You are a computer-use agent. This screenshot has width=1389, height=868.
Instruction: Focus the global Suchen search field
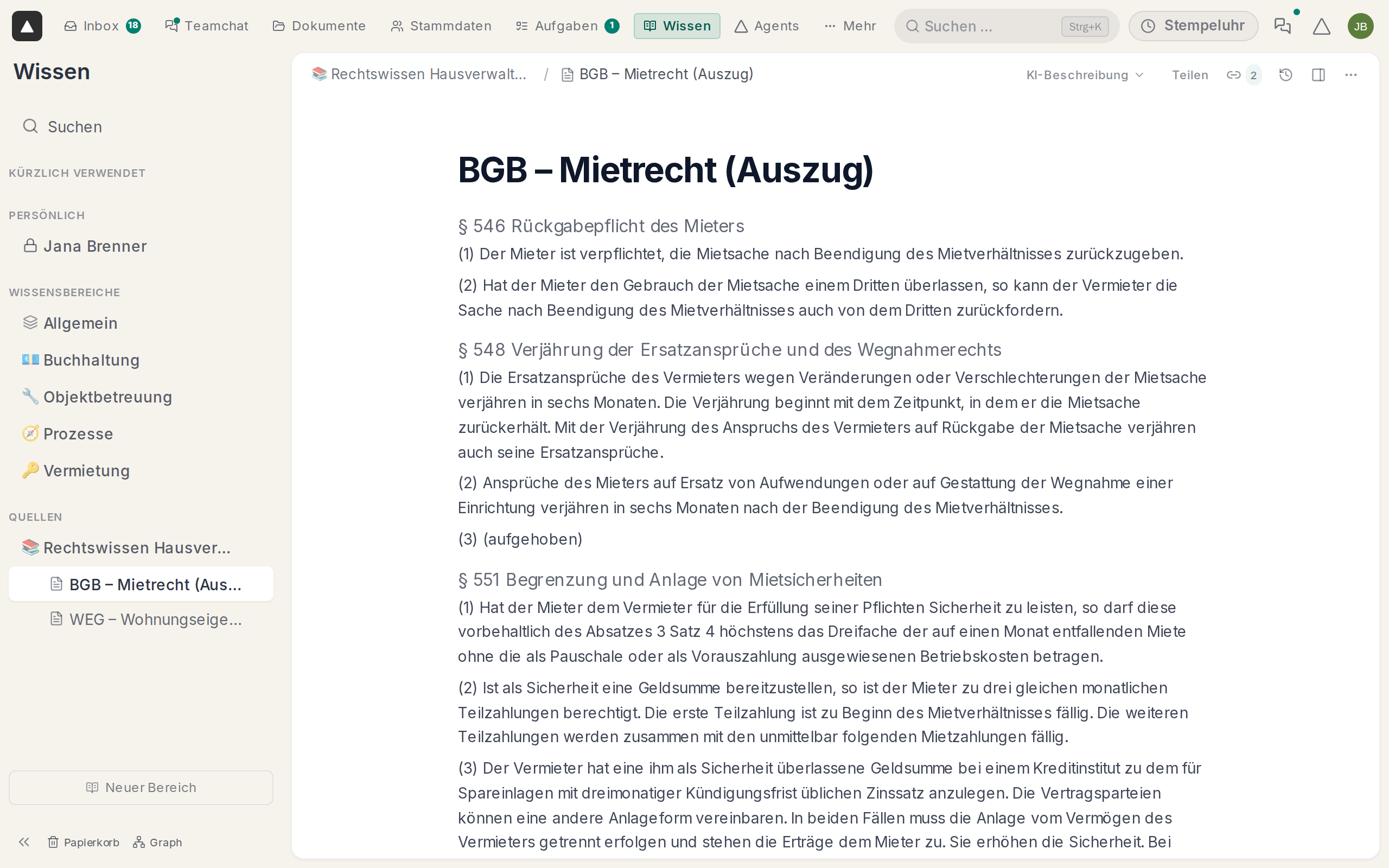point(1006,26)
